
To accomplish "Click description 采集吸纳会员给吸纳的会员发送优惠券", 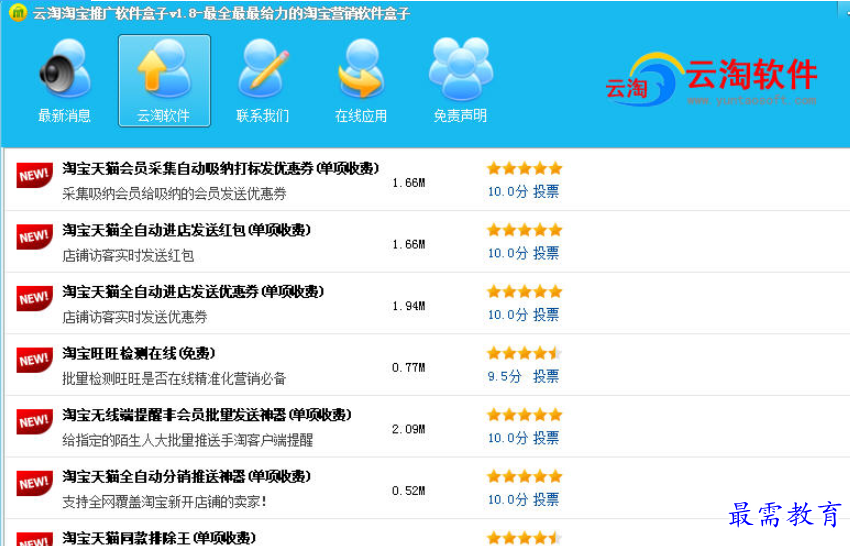I will coord(174,194).
